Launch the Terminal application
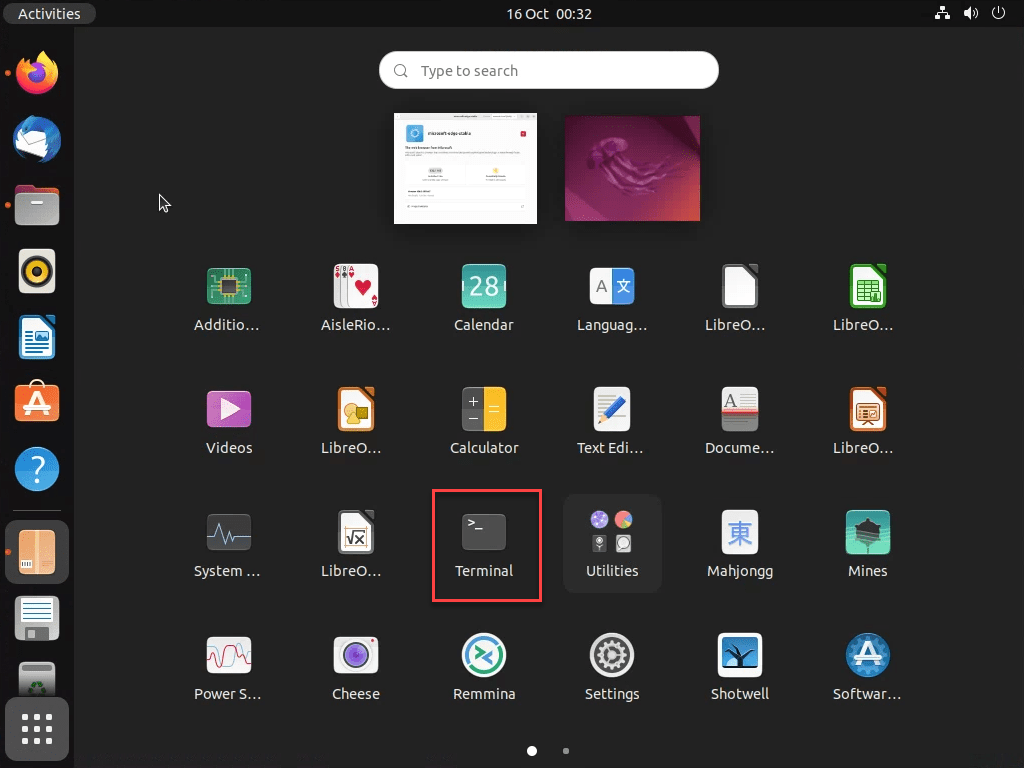Viewport: 1024px width, 768px height. tap(485, 532)
